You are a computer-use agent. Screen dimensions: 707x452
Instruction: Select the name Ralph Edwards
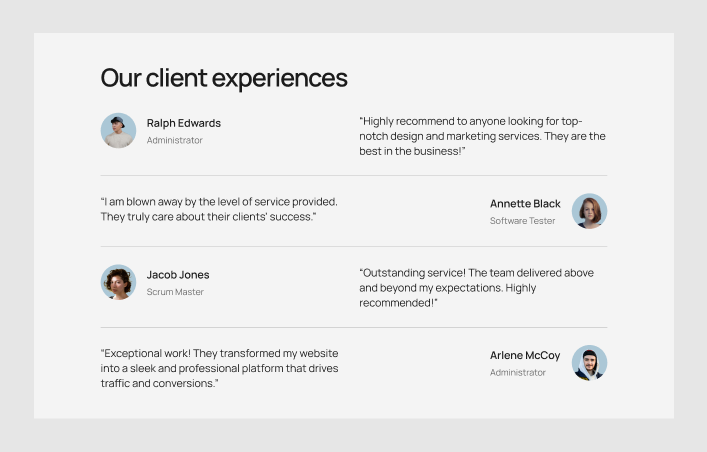(184, 123)
